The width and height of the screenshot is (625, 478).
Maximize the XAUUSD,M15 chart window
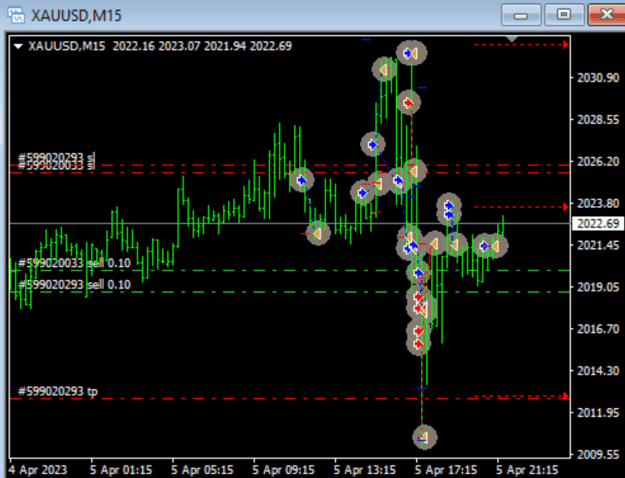click(x=564, y=15)
